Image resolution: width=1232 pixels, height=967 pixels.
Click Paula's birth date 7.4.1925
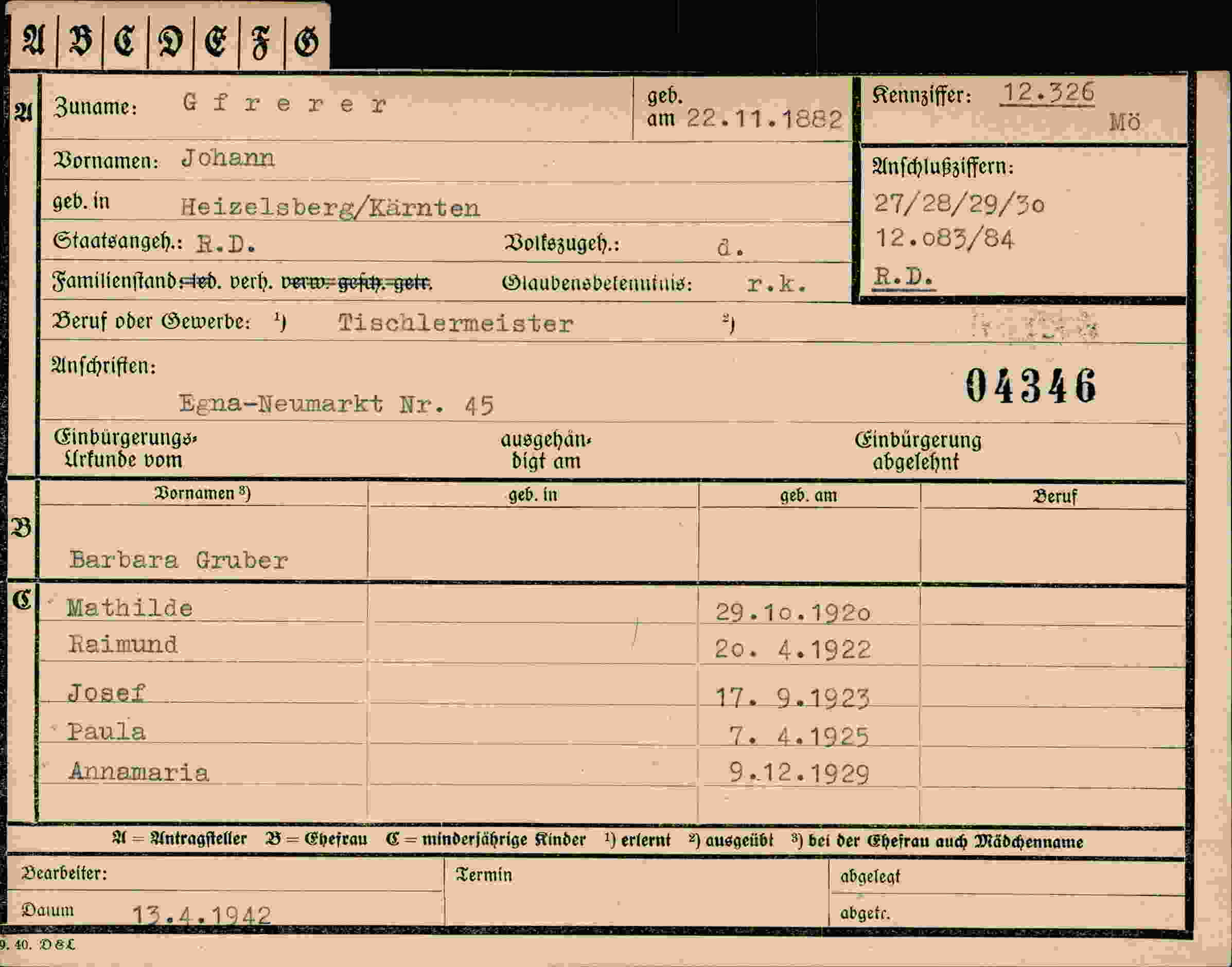799,737
